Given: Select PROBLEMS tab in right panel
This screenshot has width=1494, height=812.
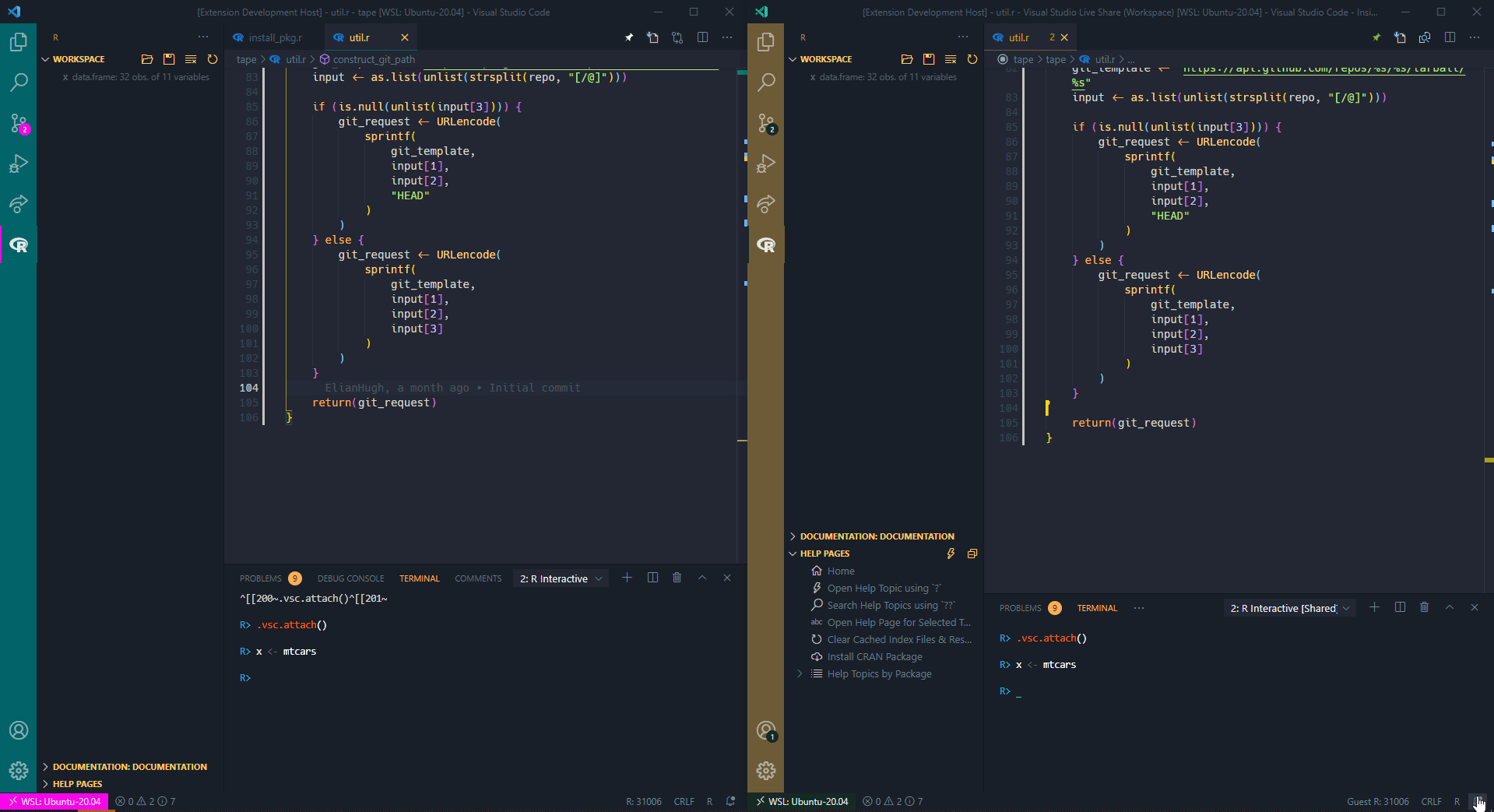Looking at the screenshot, I should [x=1021, y=608].
